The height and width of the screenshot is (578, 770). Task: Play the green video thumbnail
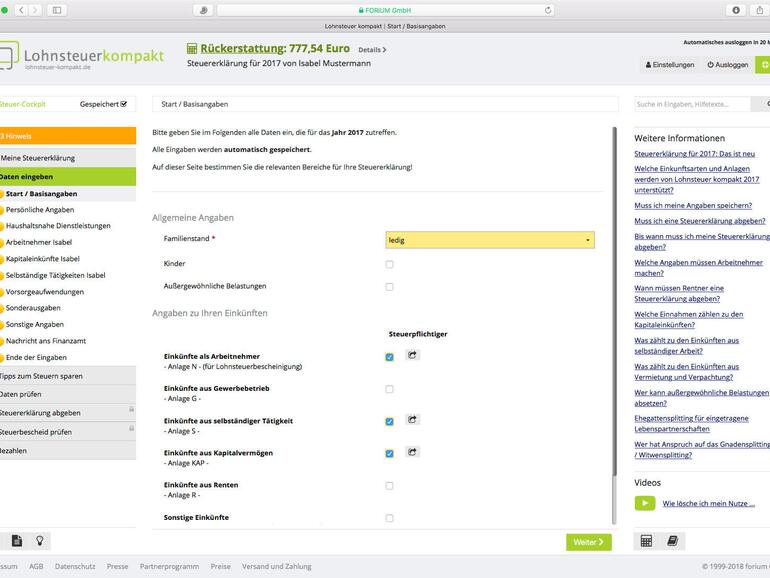point(645,503)
